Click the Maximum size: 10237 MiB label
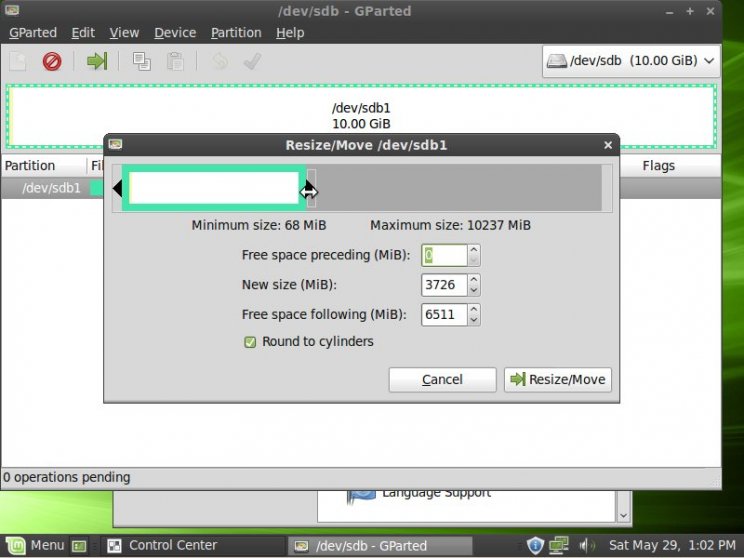744x558 pixels. [450, 225]
